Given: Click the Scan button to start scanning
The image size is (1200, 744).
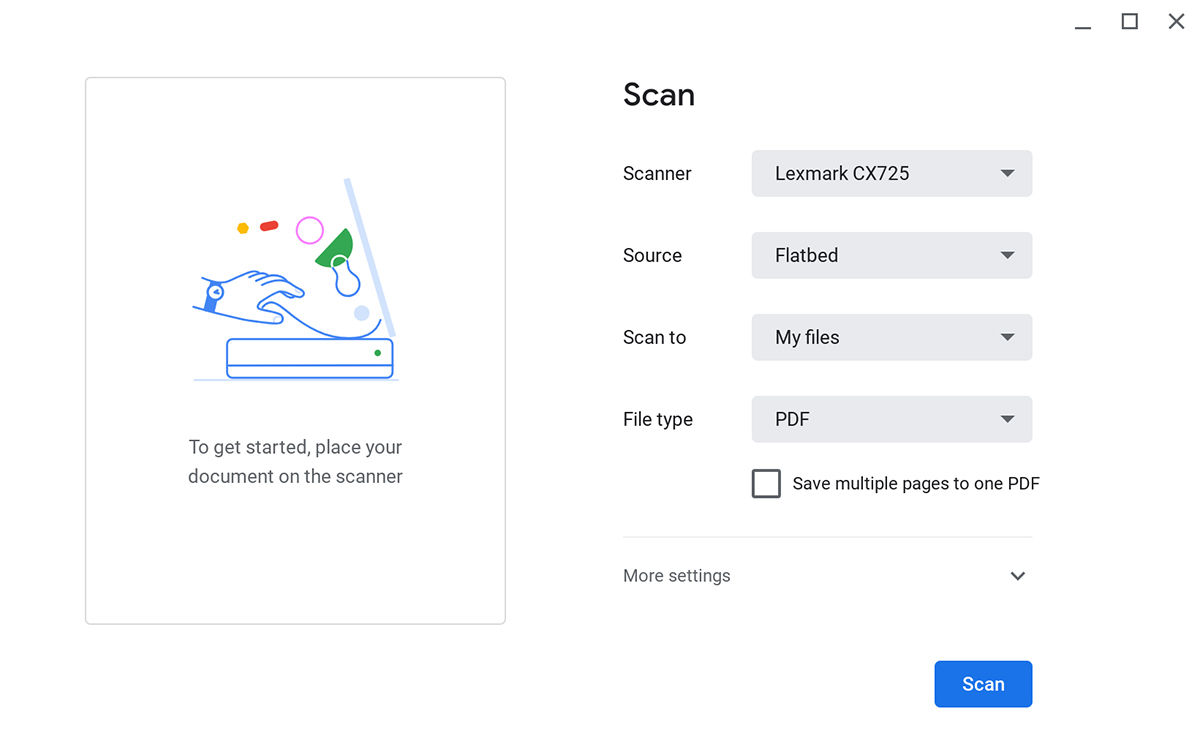Looking at the screenshot, I should [983, 684].
